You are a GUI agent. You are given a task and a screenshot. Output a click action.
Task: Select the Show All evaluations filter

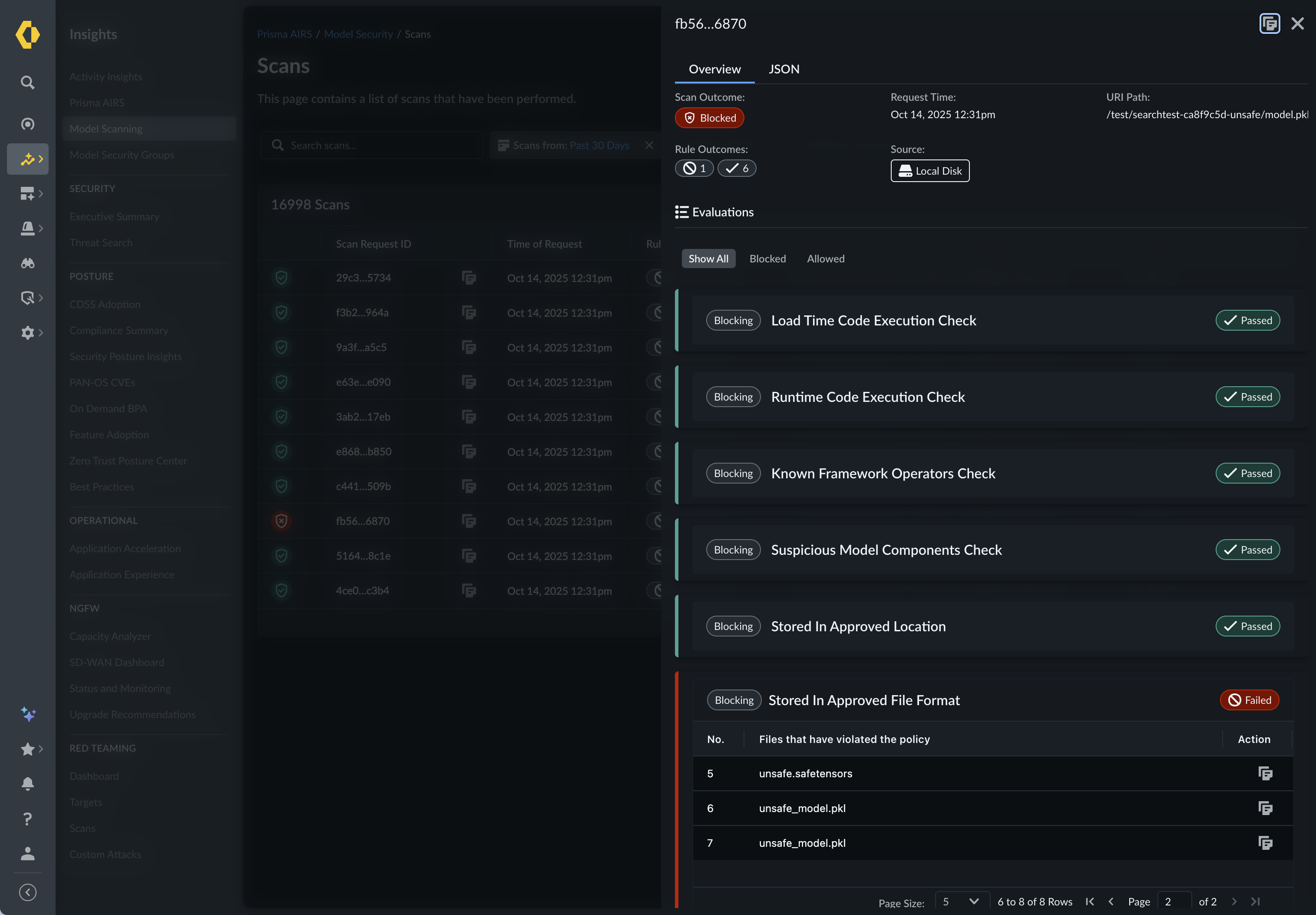(708, 259)
